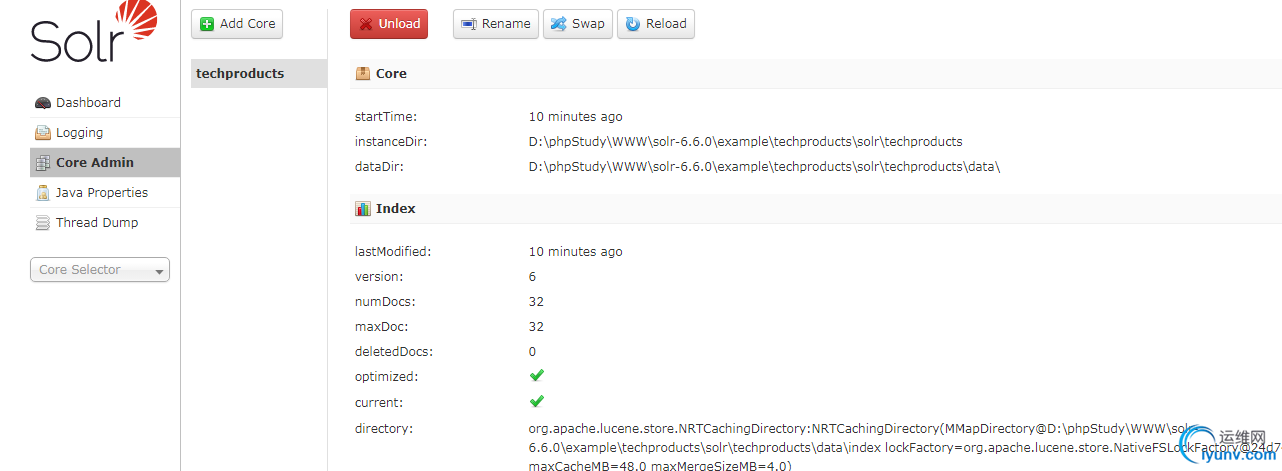Unload the selected core

(389, 24)
